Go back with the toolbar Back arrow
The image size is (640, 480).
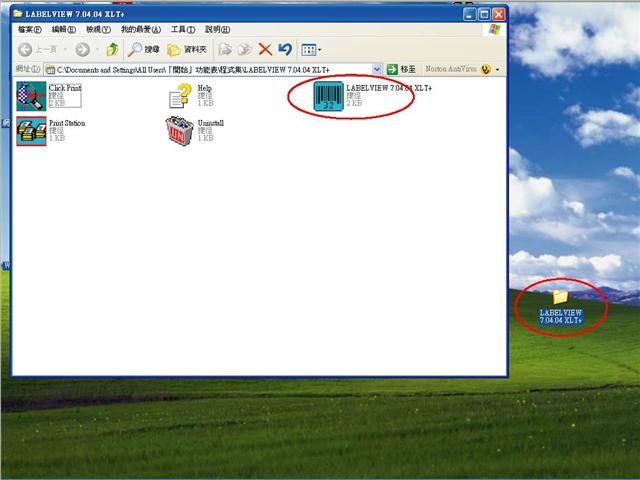click(x=25, y=50)
